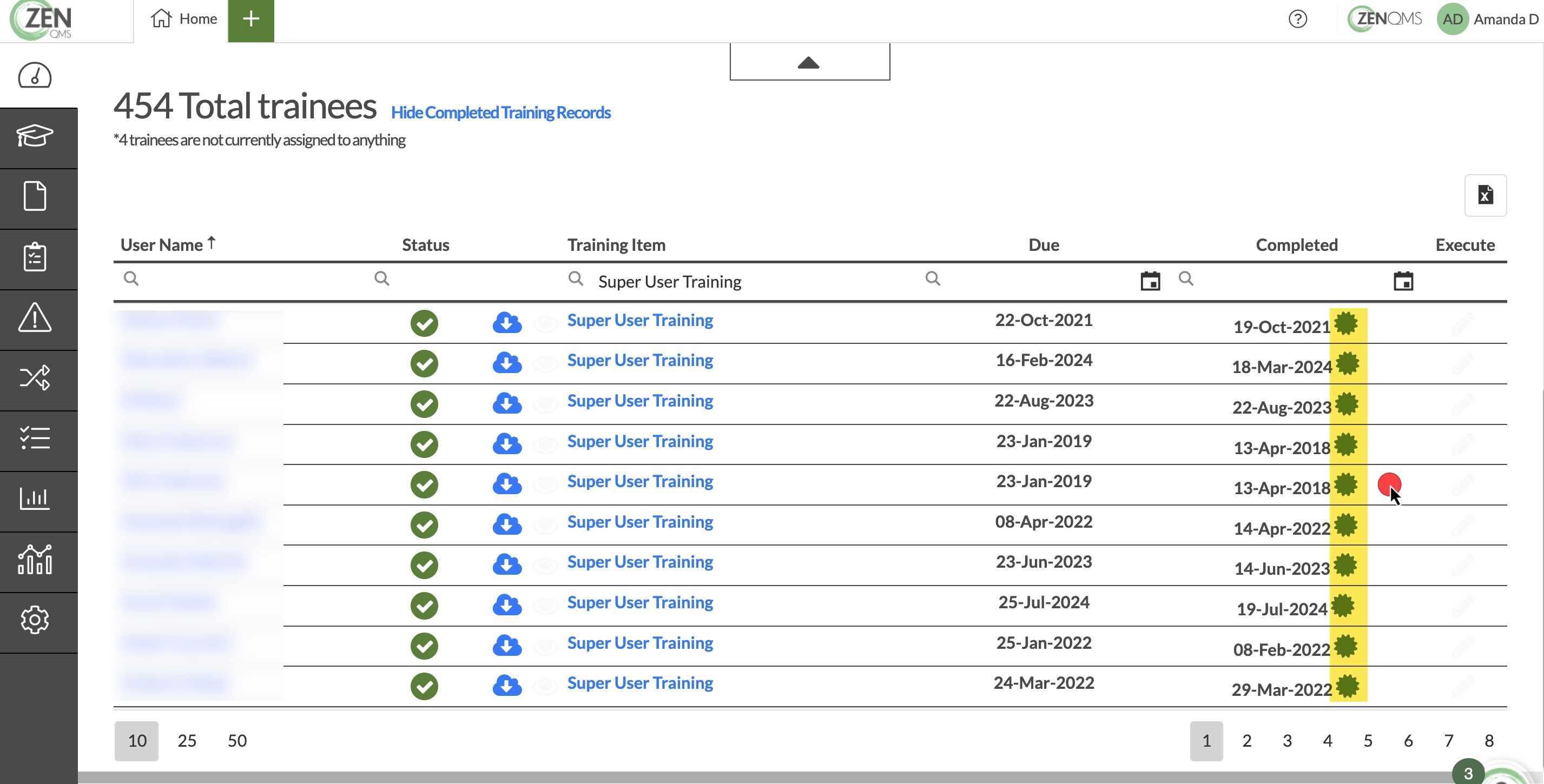Open the task list module in sidebar
Screen dimensions: 1544x784
35,438
